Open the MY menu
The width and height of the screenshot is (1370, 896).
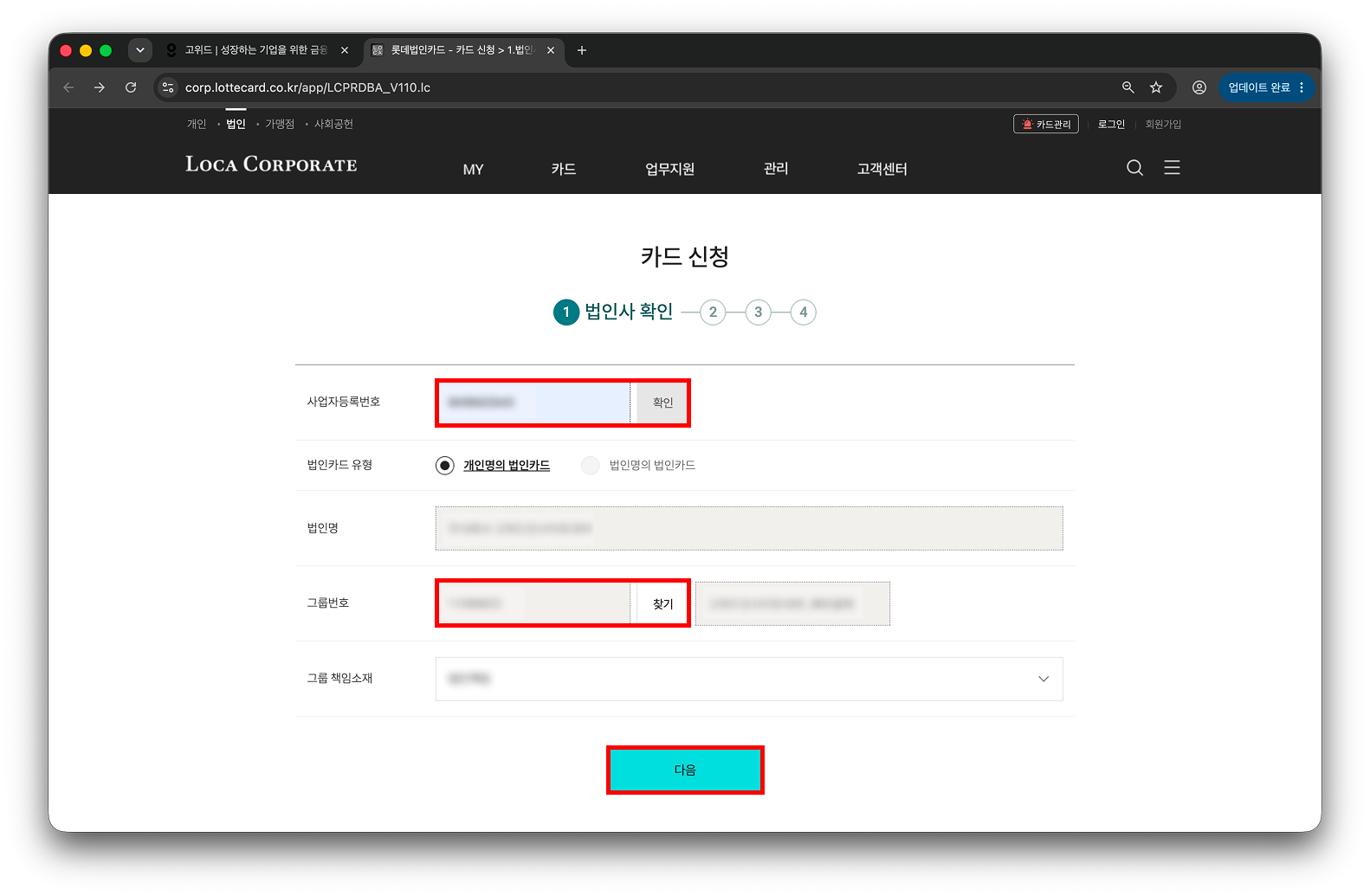[473, 170]
